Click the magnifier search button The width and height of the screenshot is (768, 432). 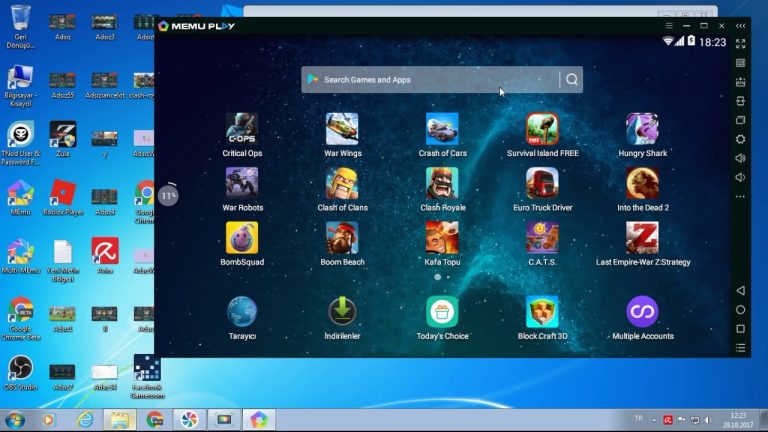tap(572, 79)
